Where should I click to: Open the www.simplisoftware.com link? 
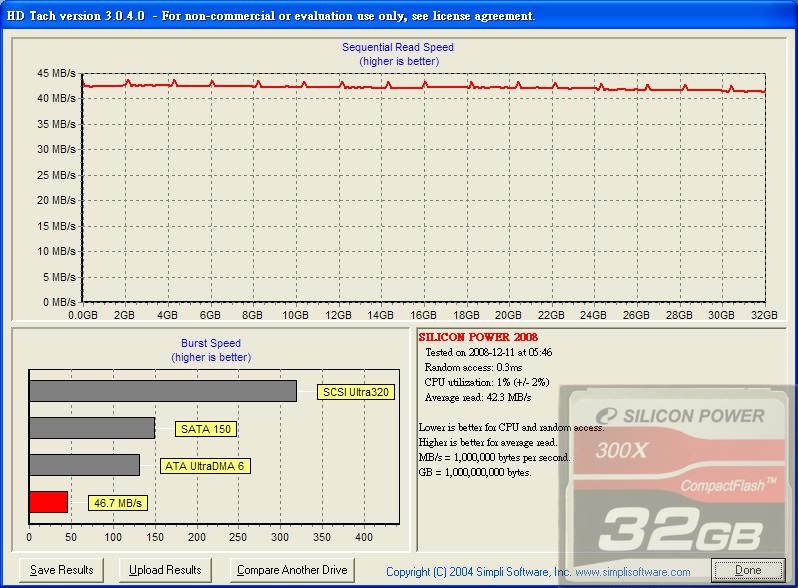point(633,572)
